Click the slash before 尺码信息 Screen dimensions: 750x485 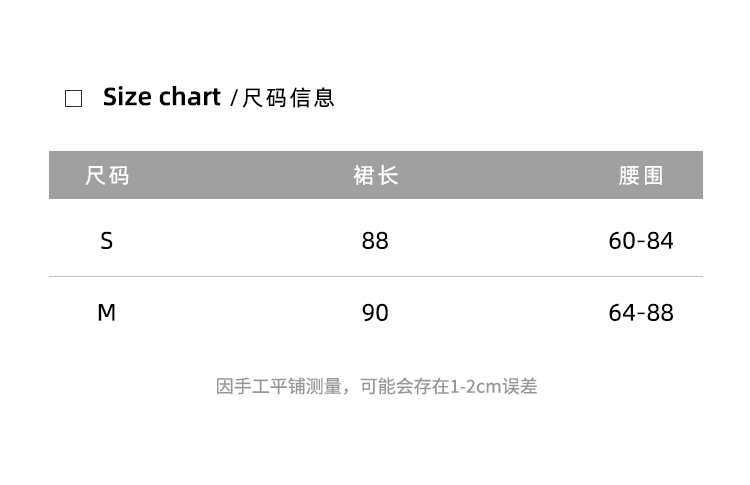[x=234, y=98]
